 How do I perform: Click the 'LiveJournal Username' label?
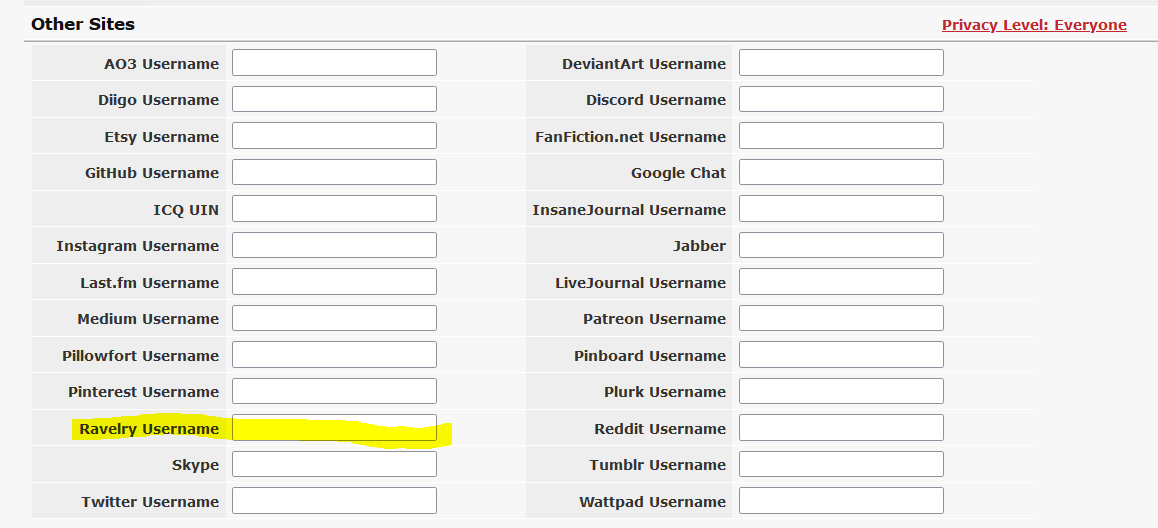pyautogui.click(x=640, y=283)
